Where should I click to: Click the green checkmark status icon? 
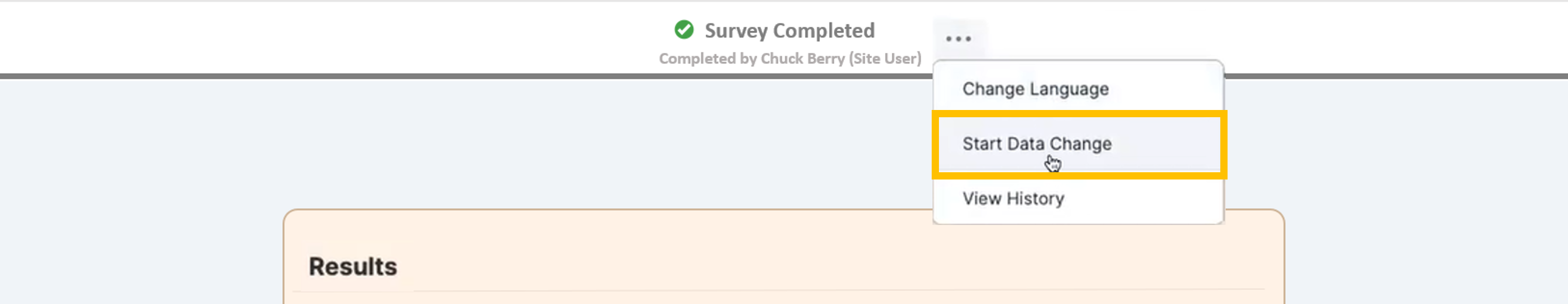click(x=684, y=29)
